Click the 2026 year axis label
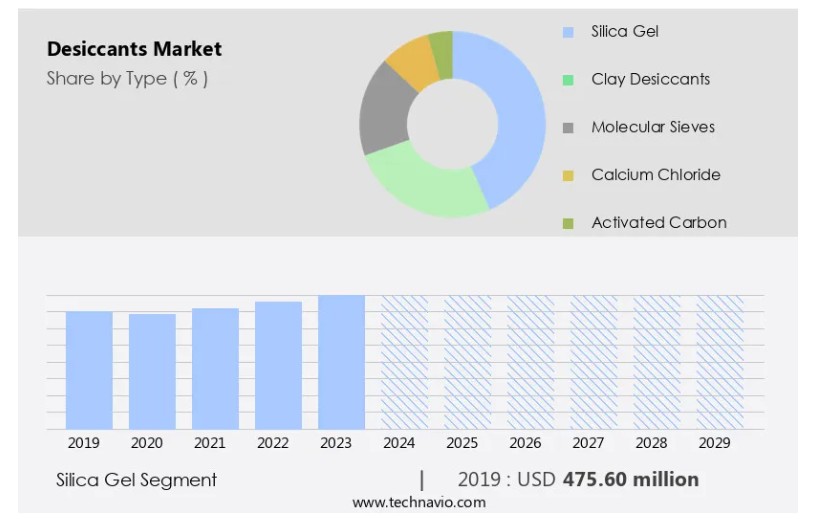This screenshot has width=814, height=519. (525, 442)
